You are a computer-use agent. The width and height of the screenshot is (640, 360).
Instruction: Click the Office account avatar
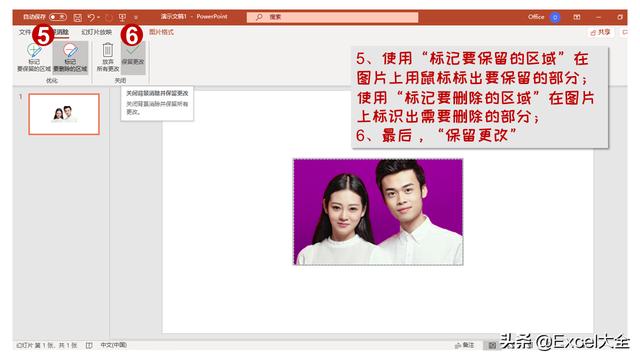click(x=555, y=17)
